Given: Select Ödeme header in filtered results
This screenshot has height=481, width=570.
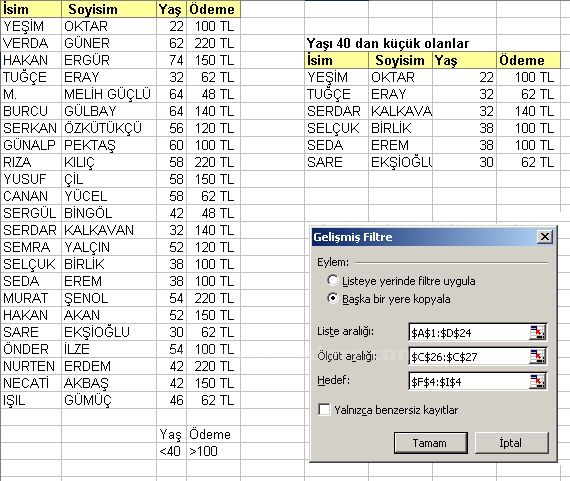Looking at the screenshot, I should tap(528, 60).
